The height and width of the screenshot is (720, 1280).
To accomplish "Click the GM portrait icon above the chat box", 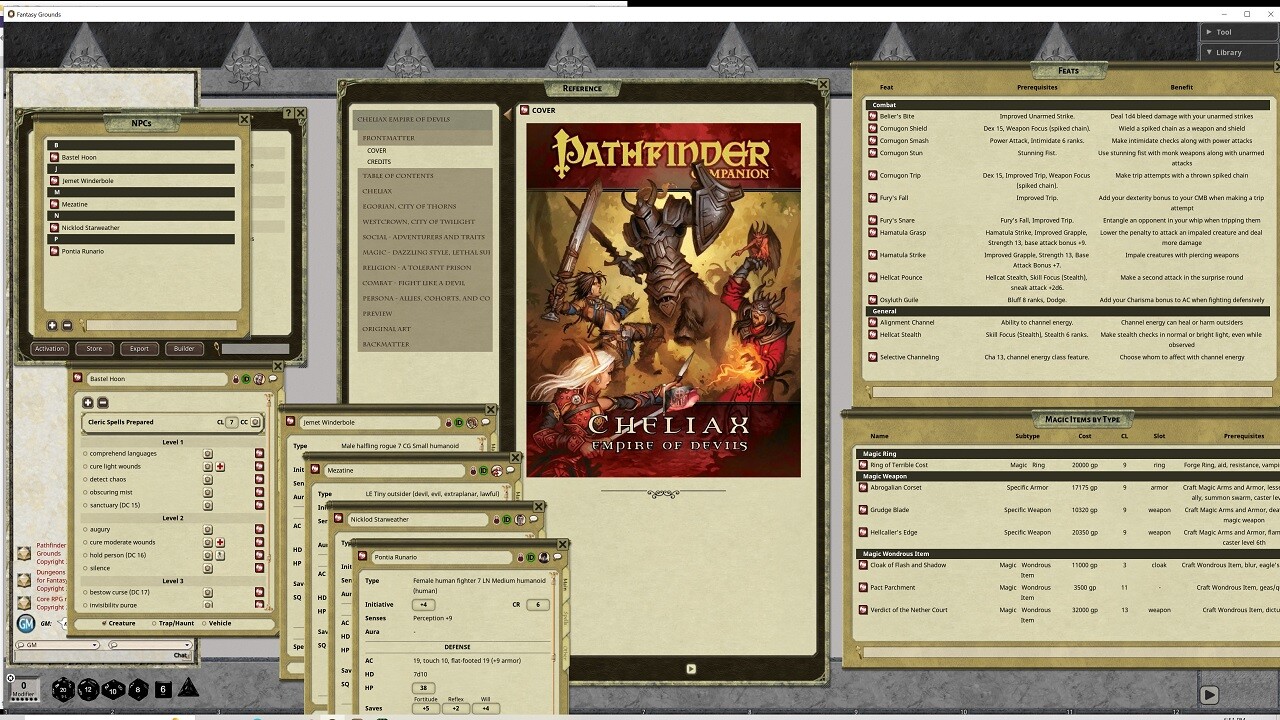I will click(26, 622).
